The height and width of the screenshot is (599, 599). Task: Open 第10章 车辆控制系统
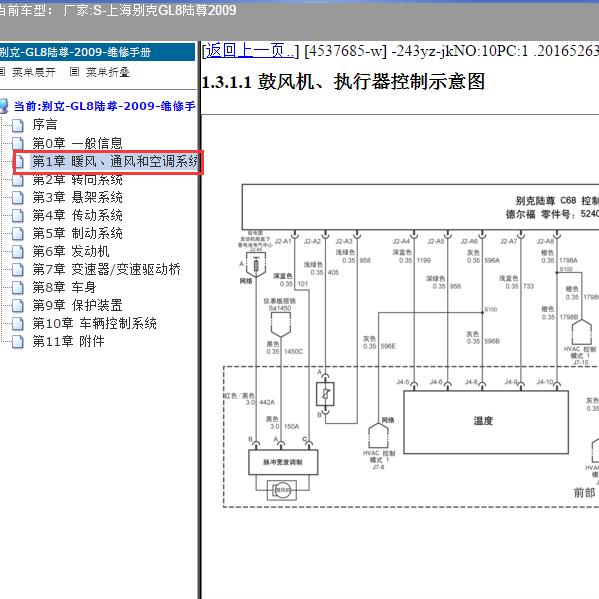click(94, 323)
